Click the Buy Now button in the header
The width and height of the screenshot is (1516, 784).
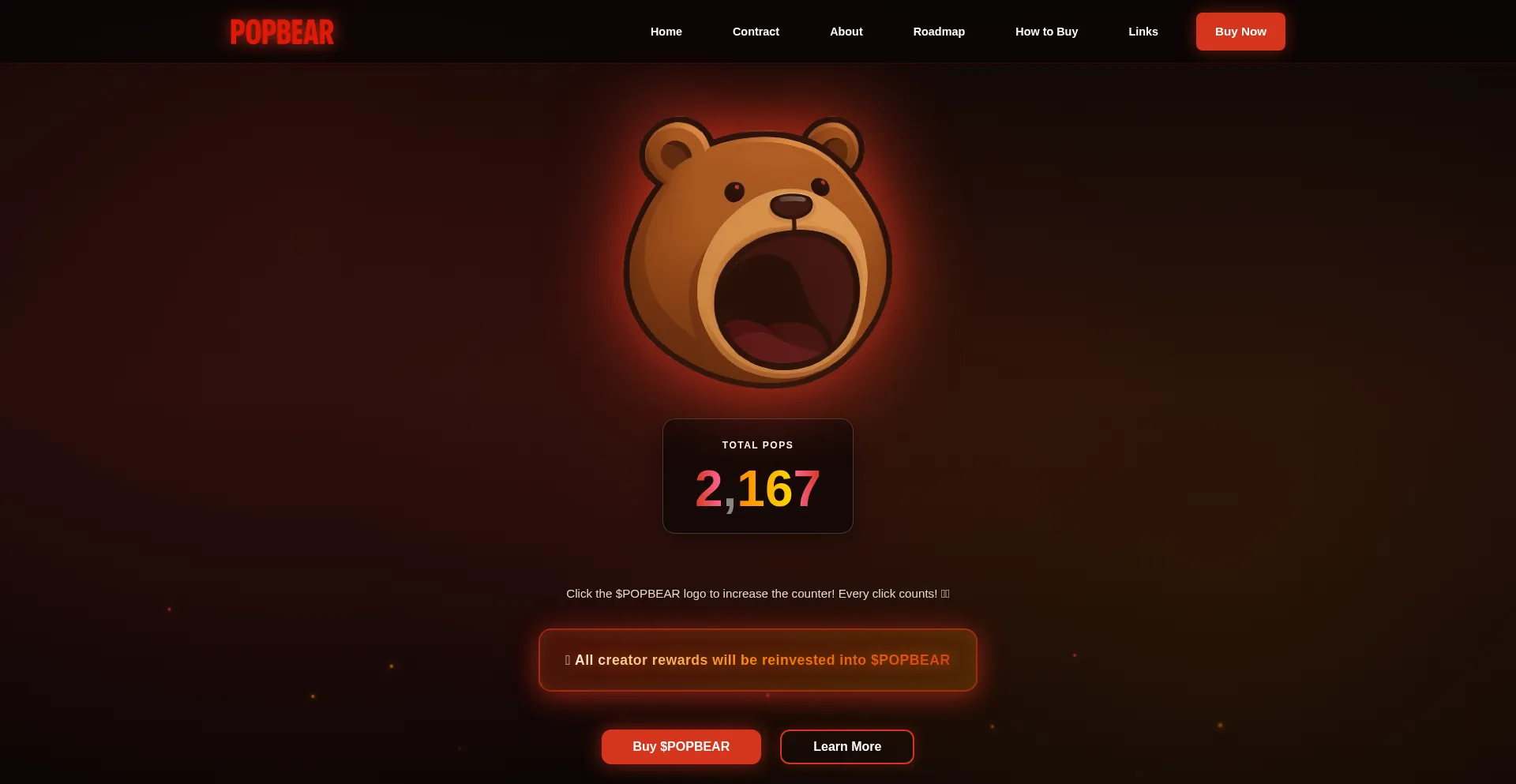tap(1240, 32)
